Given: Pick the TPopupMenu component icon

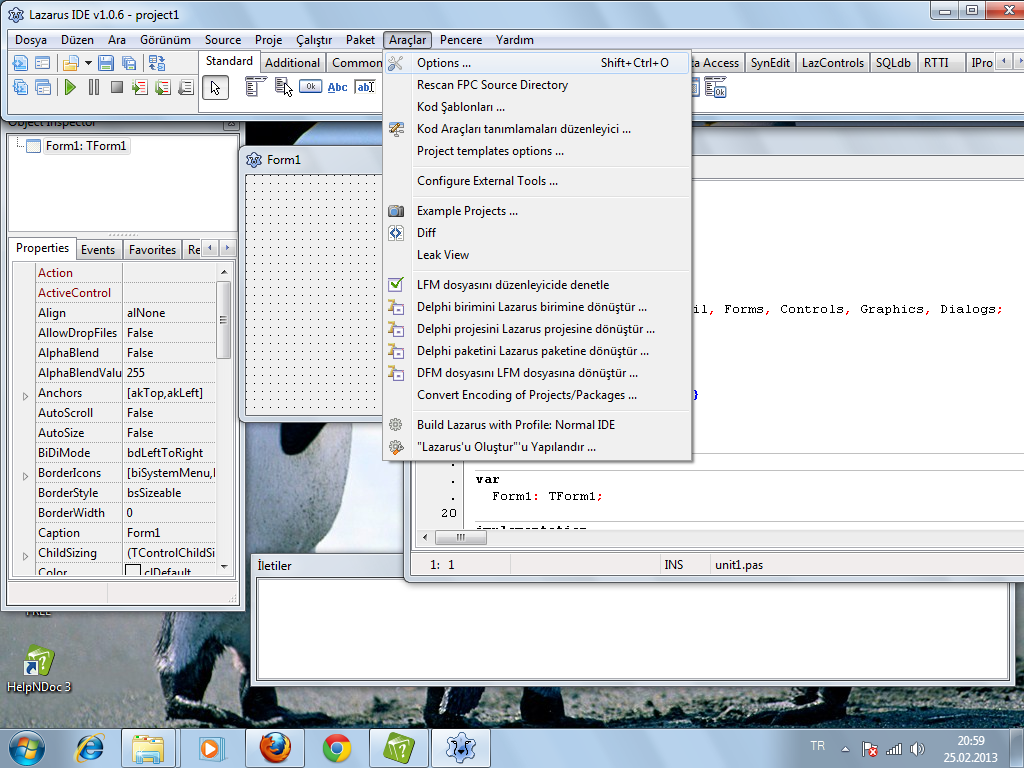Looking at the screenshot, I should (283, 87).
